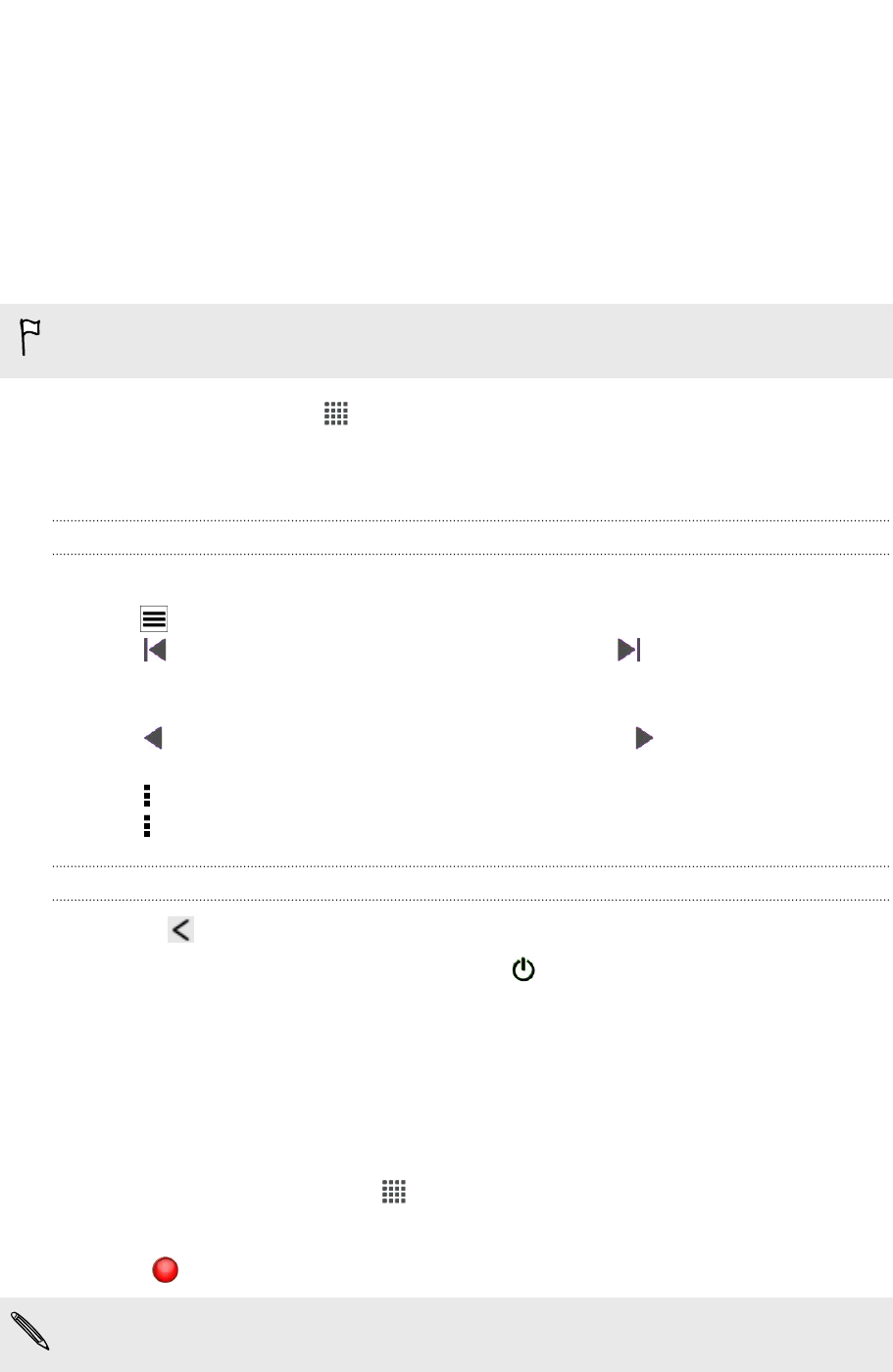Click the flag icon in the gray note

30,338
